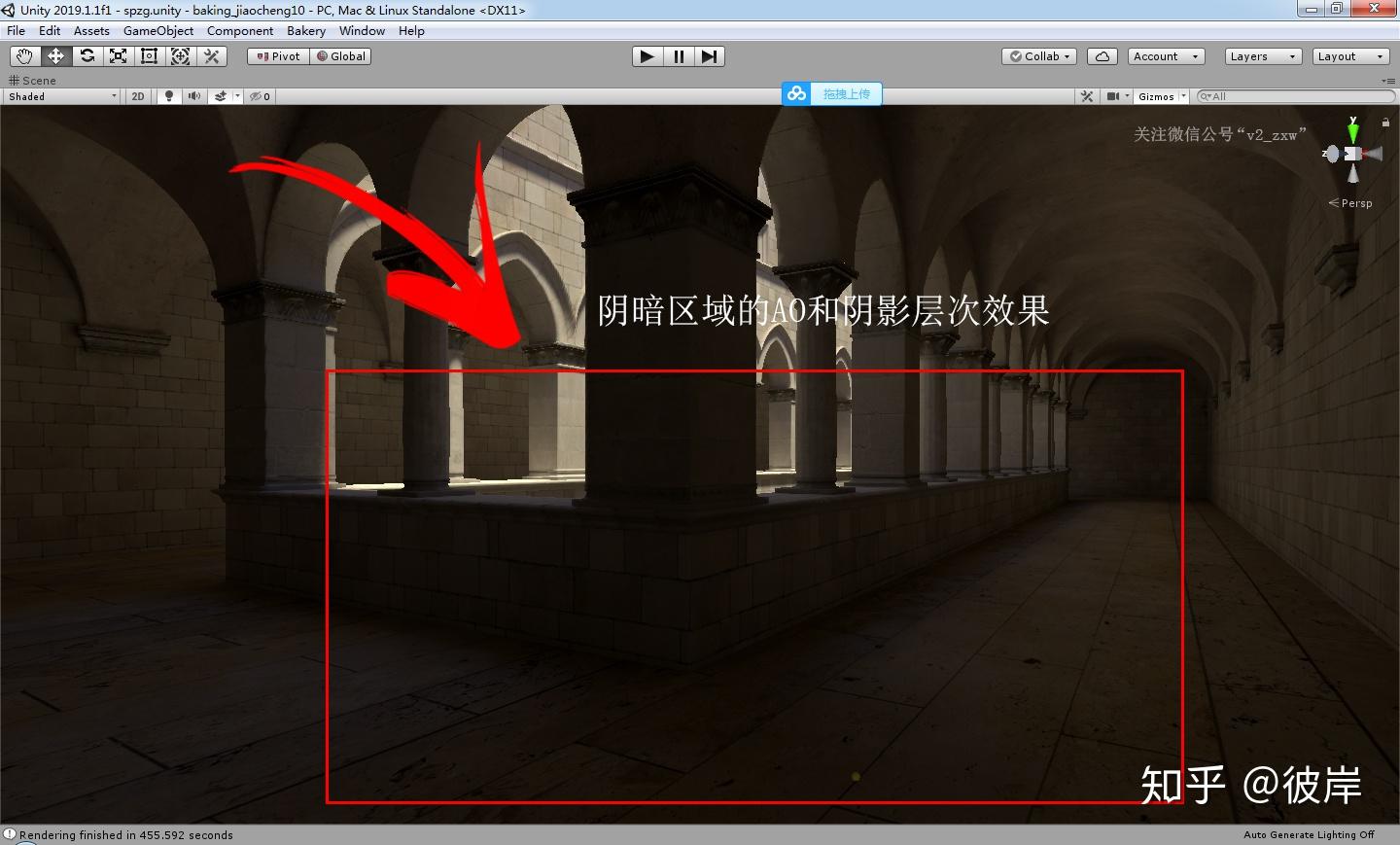Open the Account dropdown
The image size is (1400, 845).
pyautogui.click(x=1167, y=56)
